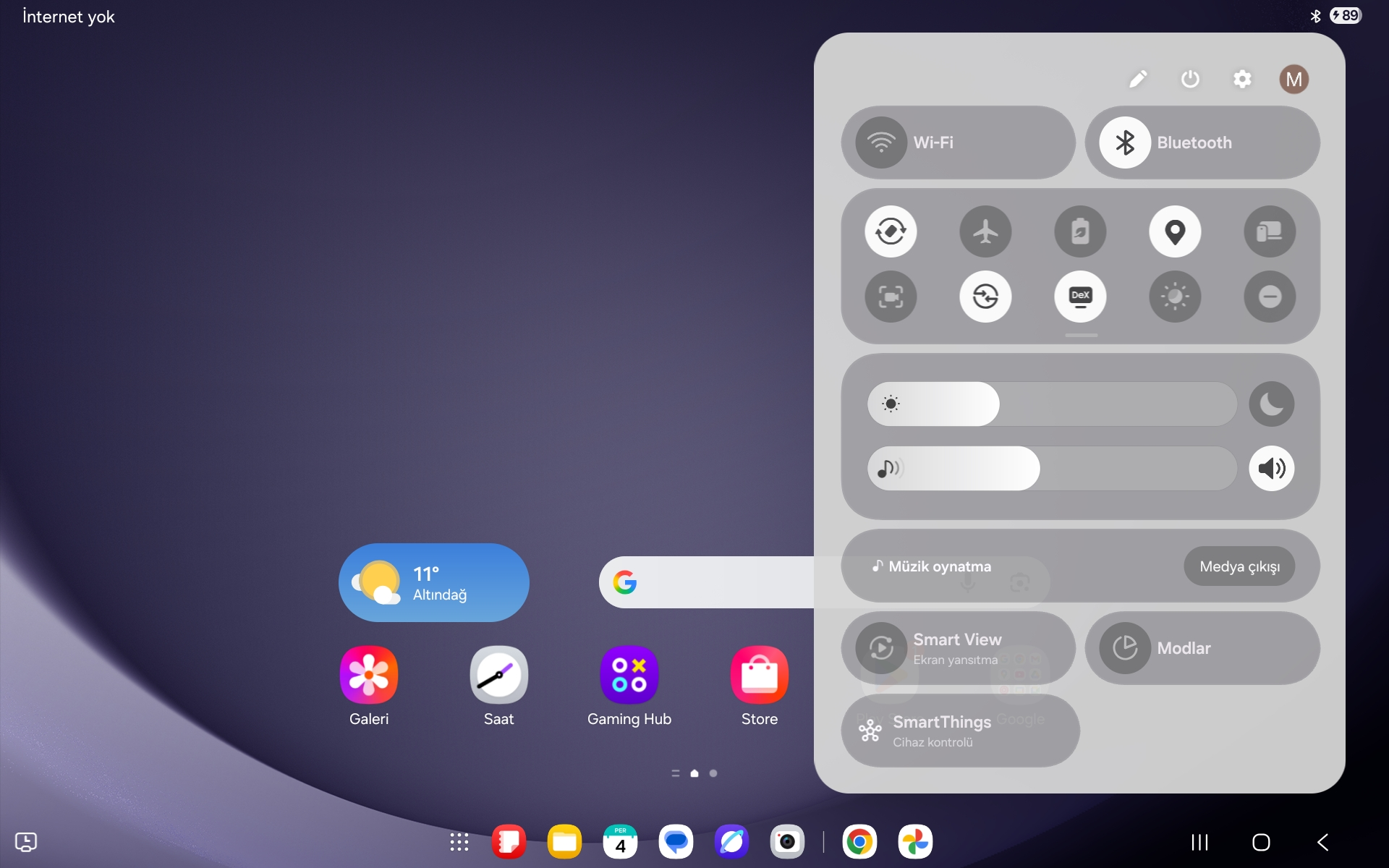Open settings gear in quick panel
The image size is (1389, 868).
(x=1242, y=79)
